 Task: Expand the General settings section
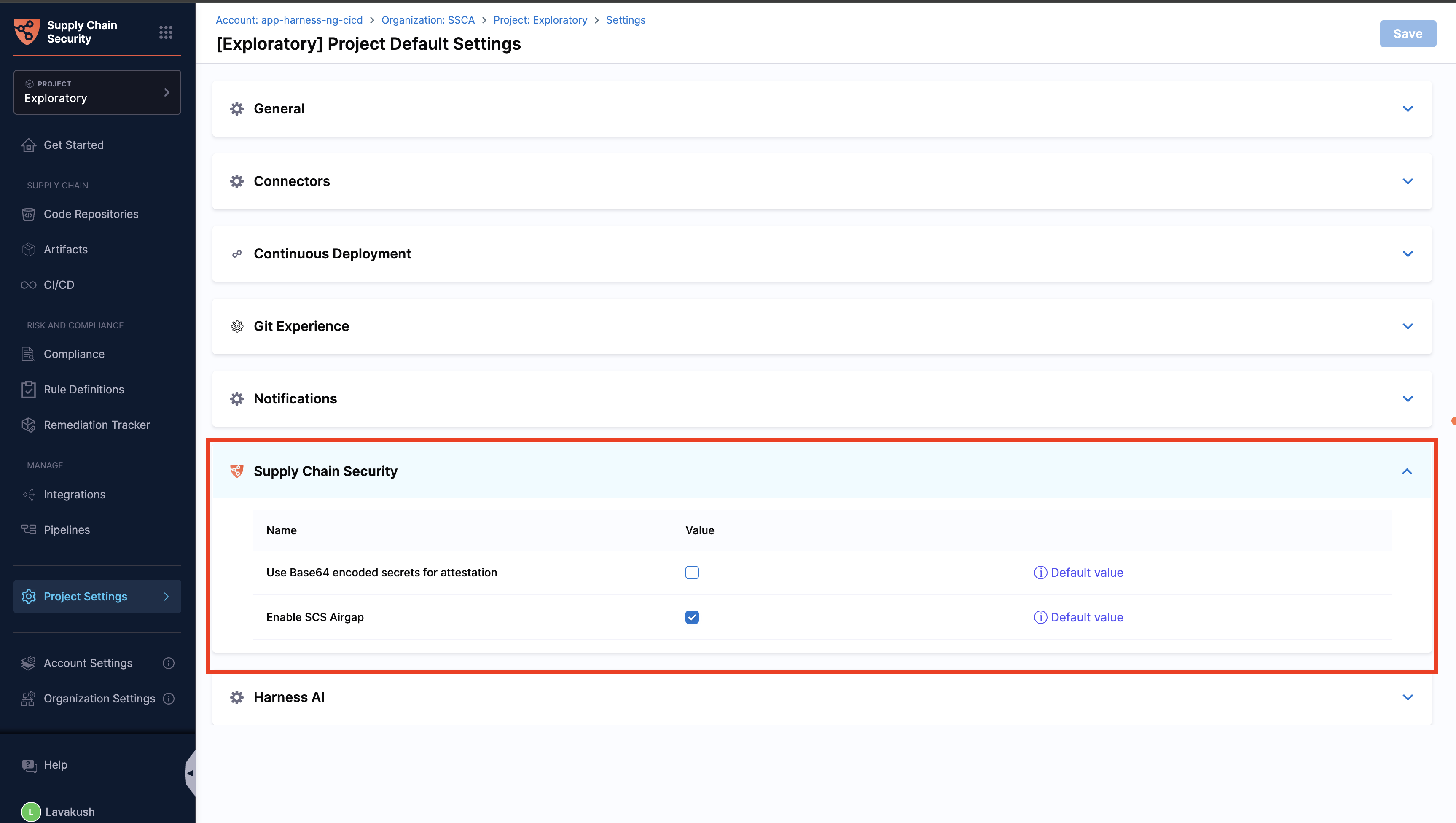(x=1408, y=108)
